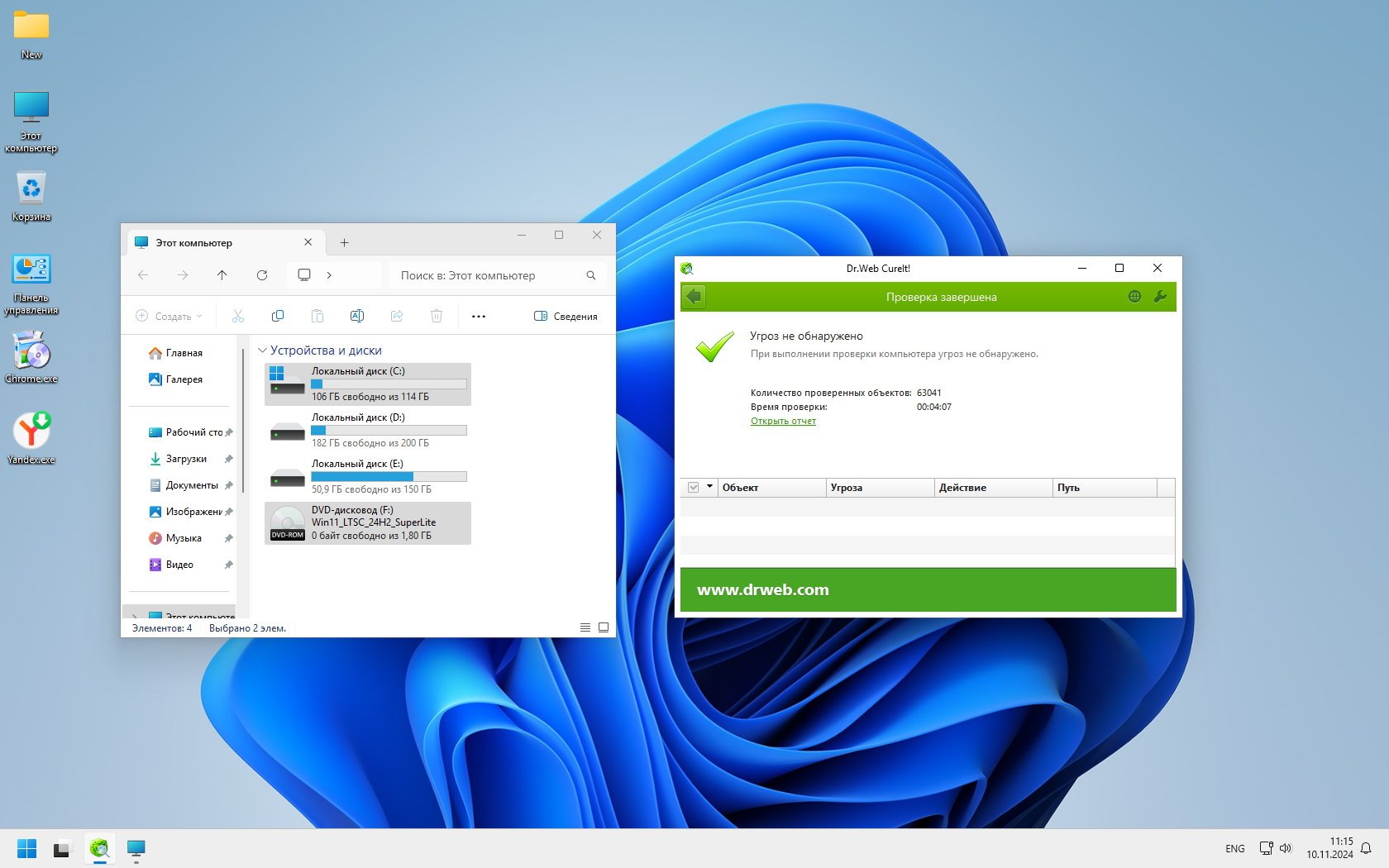Toggle select-all checkbox in threats table
The image size is (1389, 868).
tap(694, 488)
